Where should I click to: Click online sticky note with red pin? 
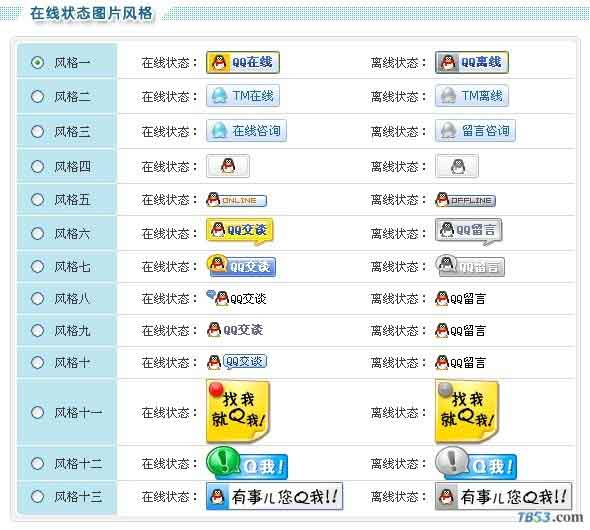click(x=238, y=412)
